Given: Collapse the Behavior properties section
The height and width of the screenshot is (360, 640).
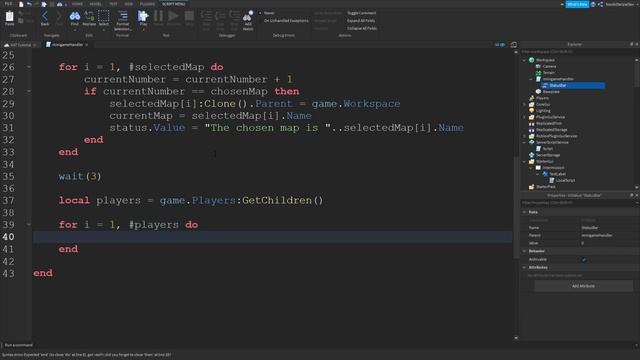Looking at the screenshot, I should pos(524,251).
